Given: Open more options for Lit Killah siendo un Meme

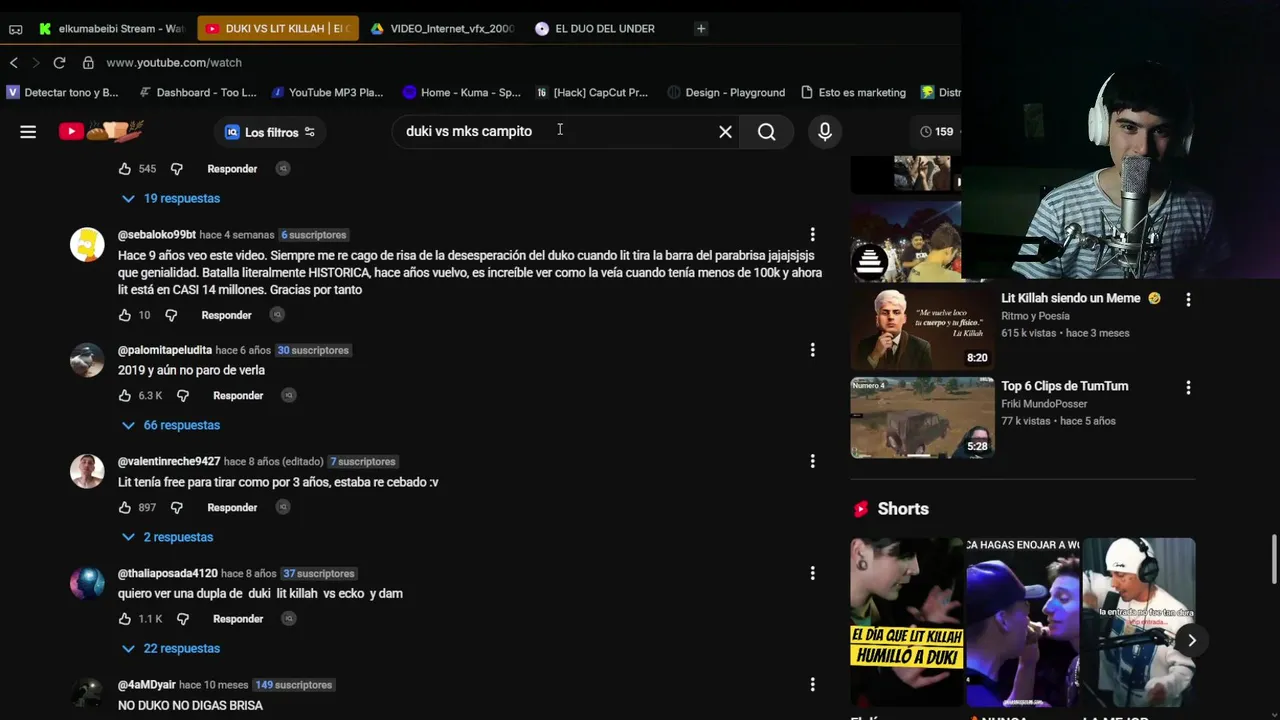Looking at the screenshot, I should click(x=1188, y=299).
